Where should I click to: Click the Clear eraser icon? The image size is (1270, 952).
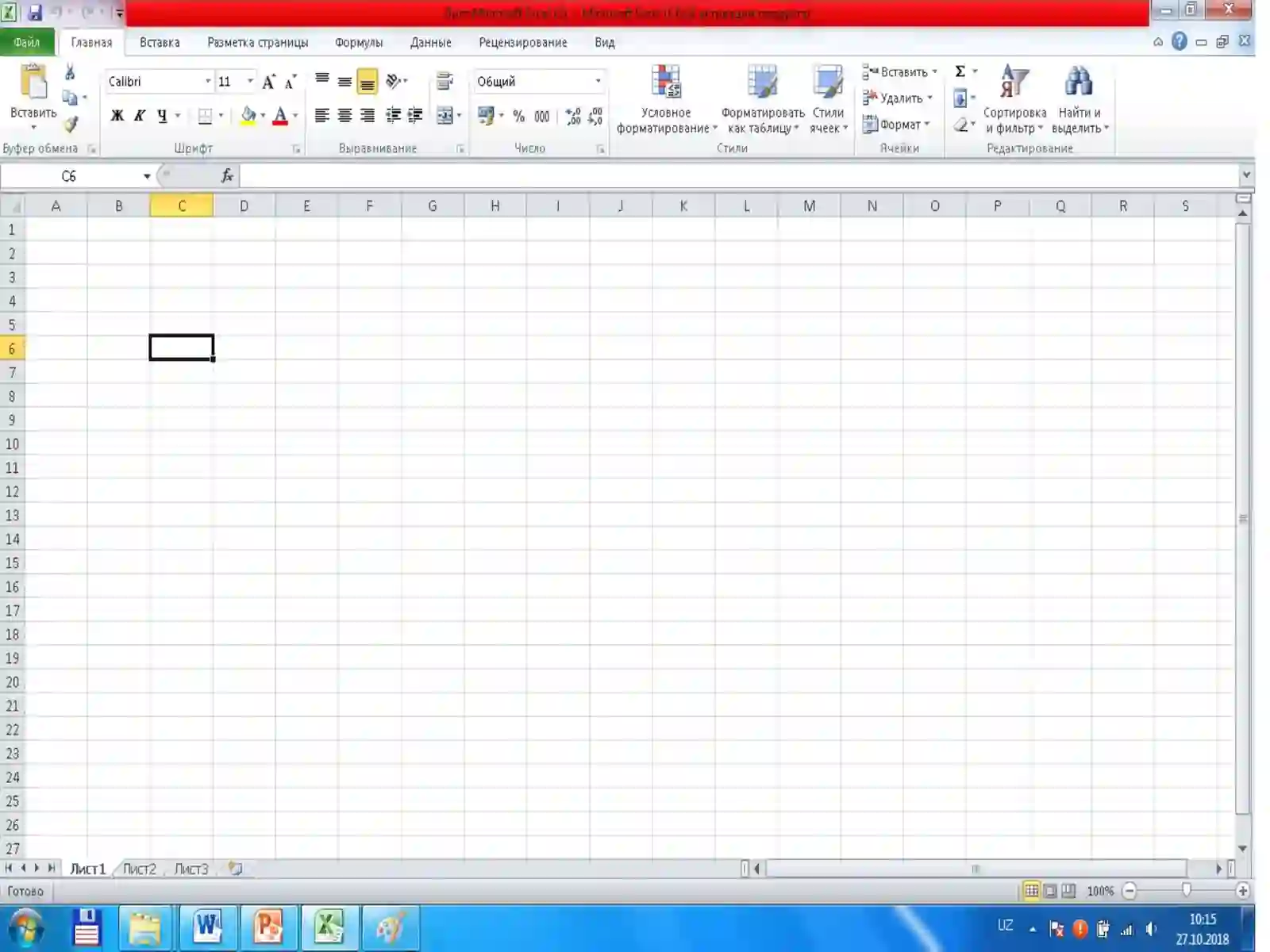click(x=960, y=125)
